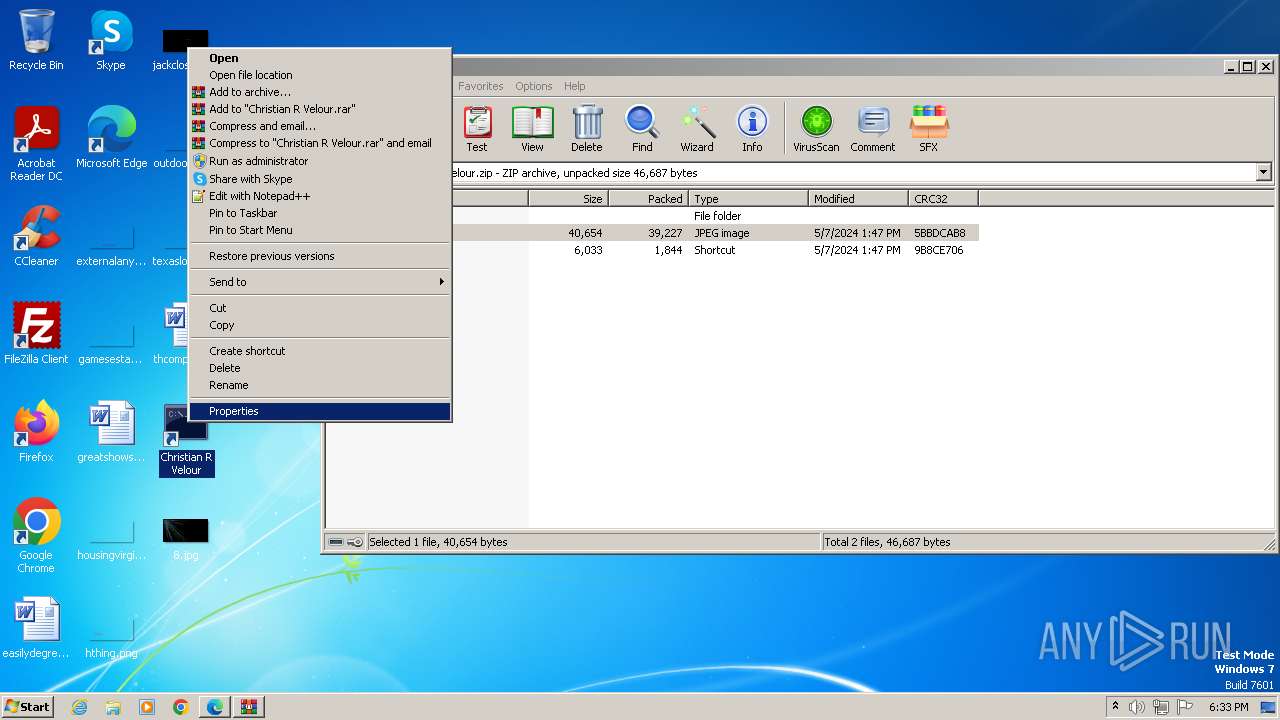
Task: Open Internet Explorer from the taskbar
Action: click(x=79, y=707)
